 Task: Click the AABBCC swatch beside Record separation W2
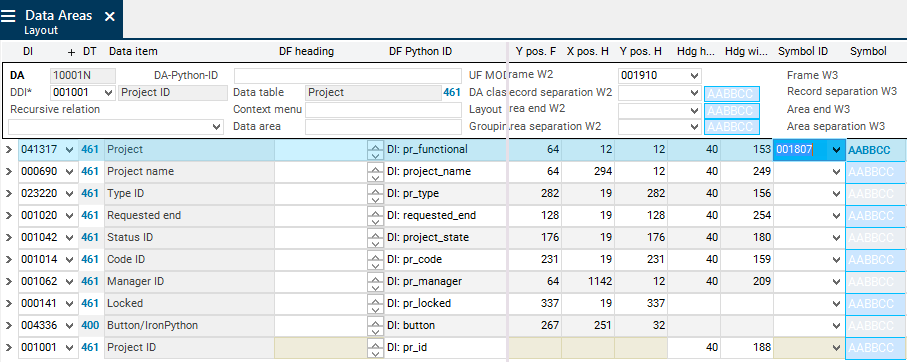coord(732,94)
